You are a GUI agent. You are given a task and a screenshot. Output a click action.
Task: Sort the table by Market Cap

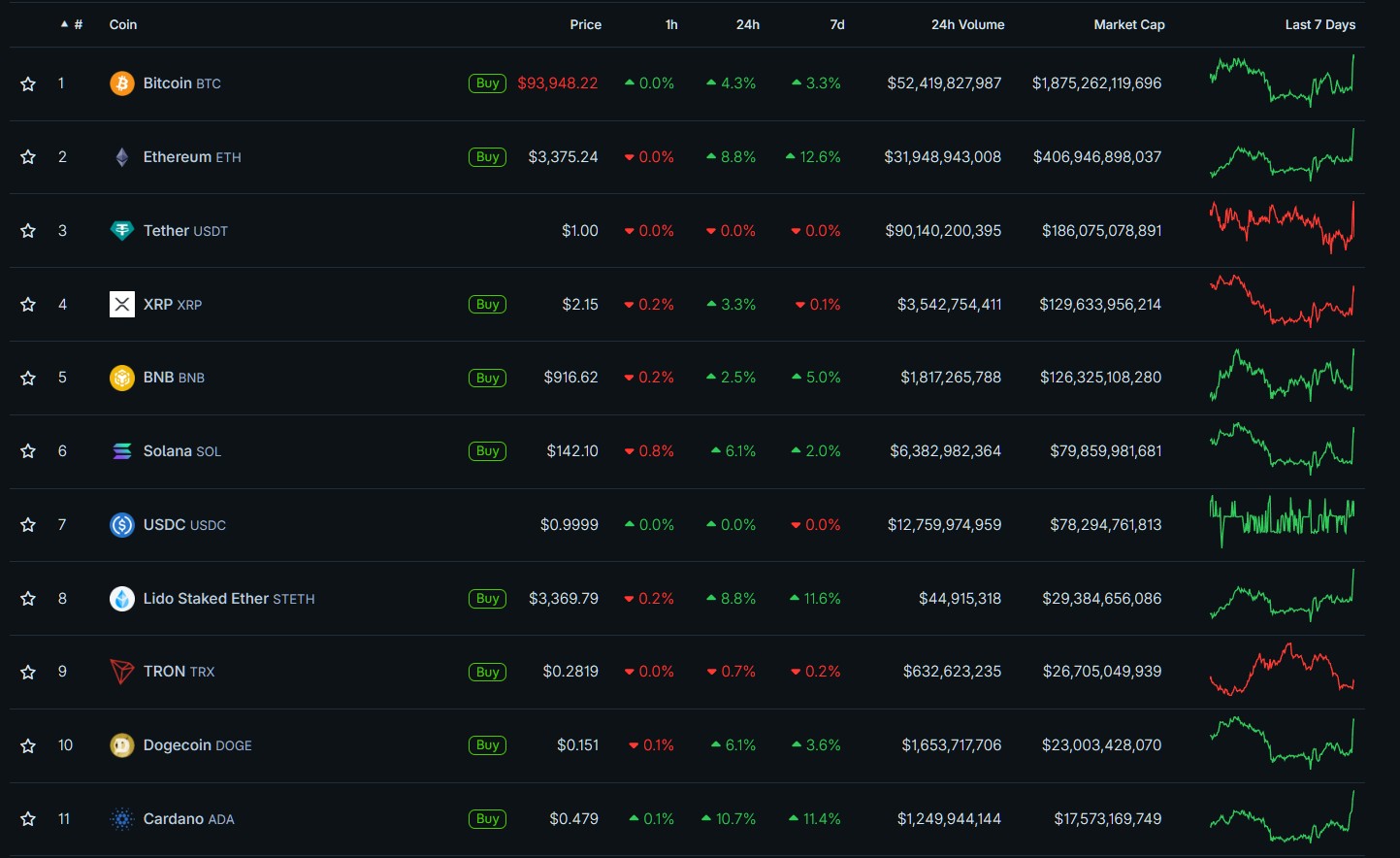(1128, 24)
